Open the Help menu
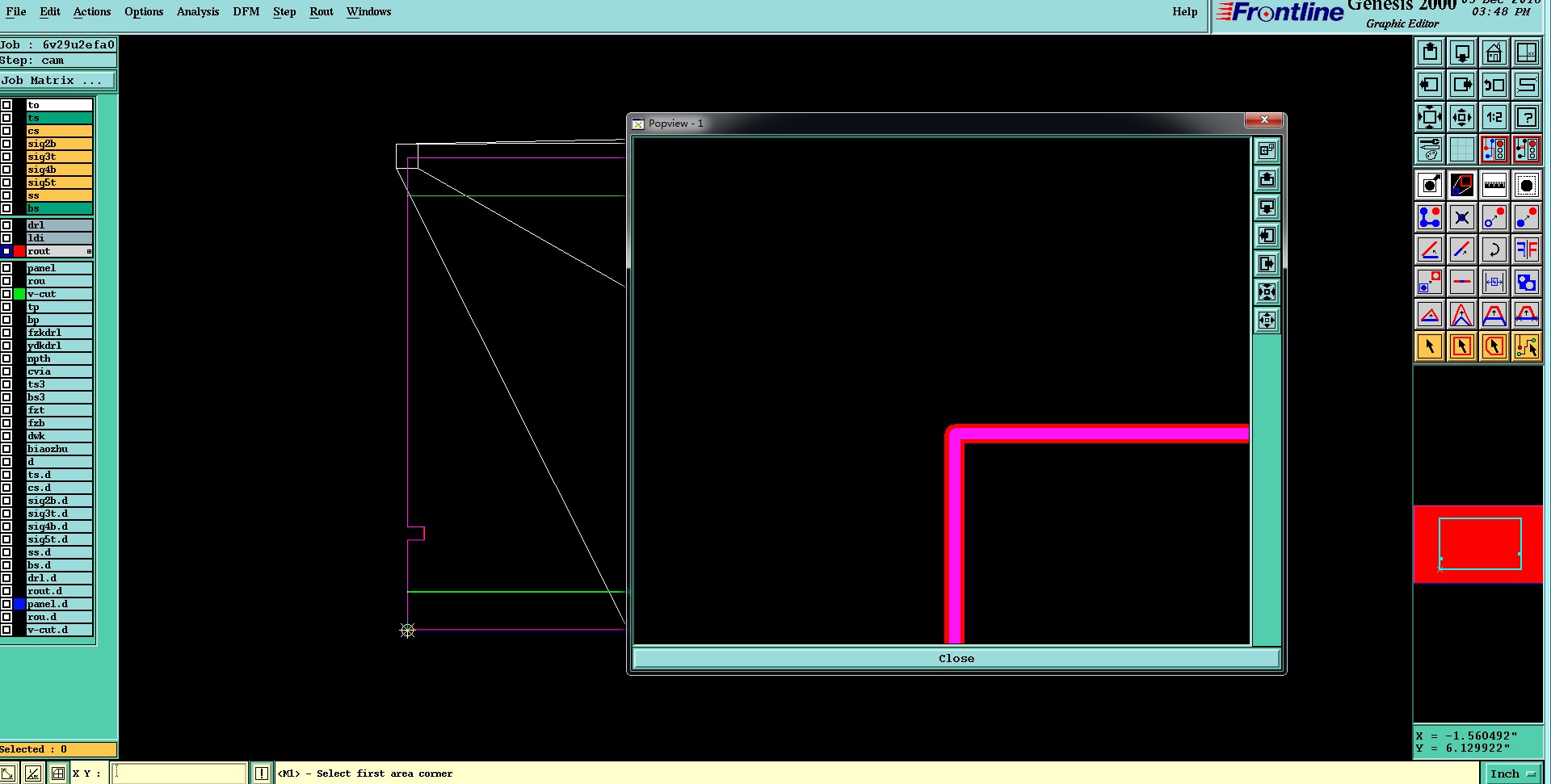Image resolution: width=1551 pixels, height=784 pixels. (1185, 11)
